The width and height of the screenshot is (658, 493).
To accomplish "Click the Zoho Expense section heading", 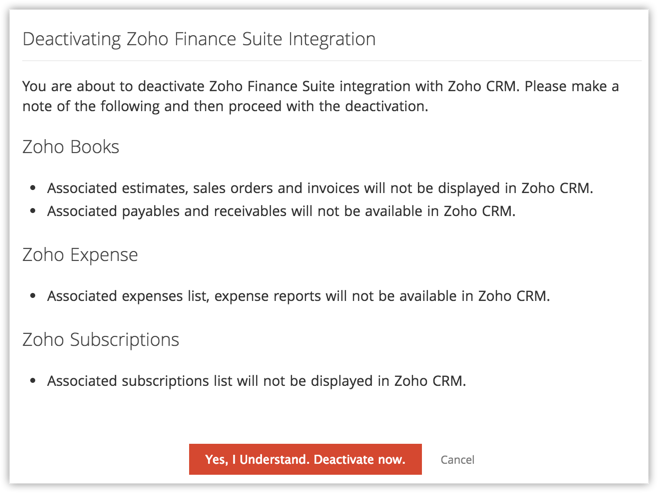I will [x=80, y=255].
